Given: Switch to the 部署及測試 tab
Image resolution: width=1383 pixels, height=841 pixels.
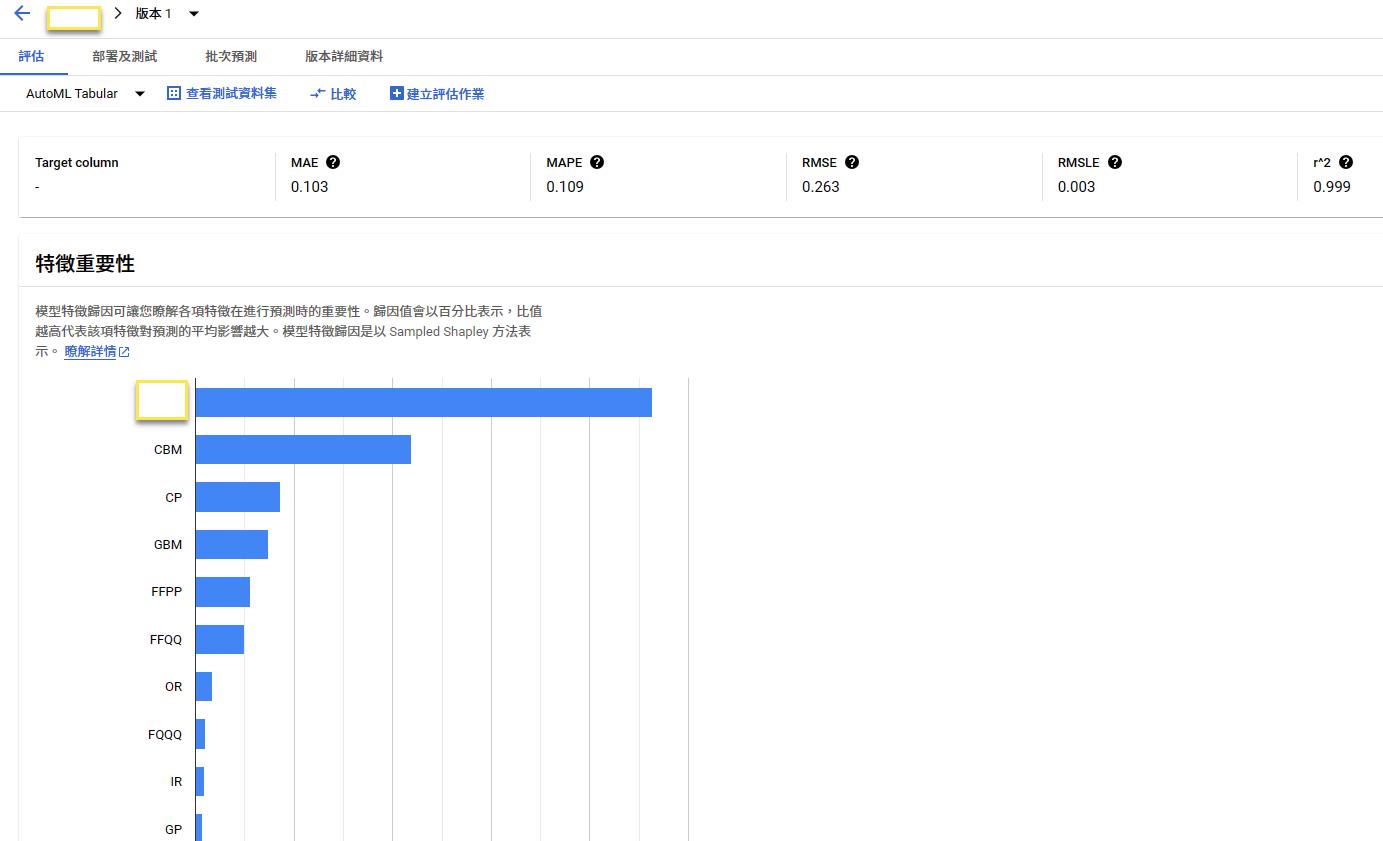Looking at the screenshot, I should click(124, 57).
